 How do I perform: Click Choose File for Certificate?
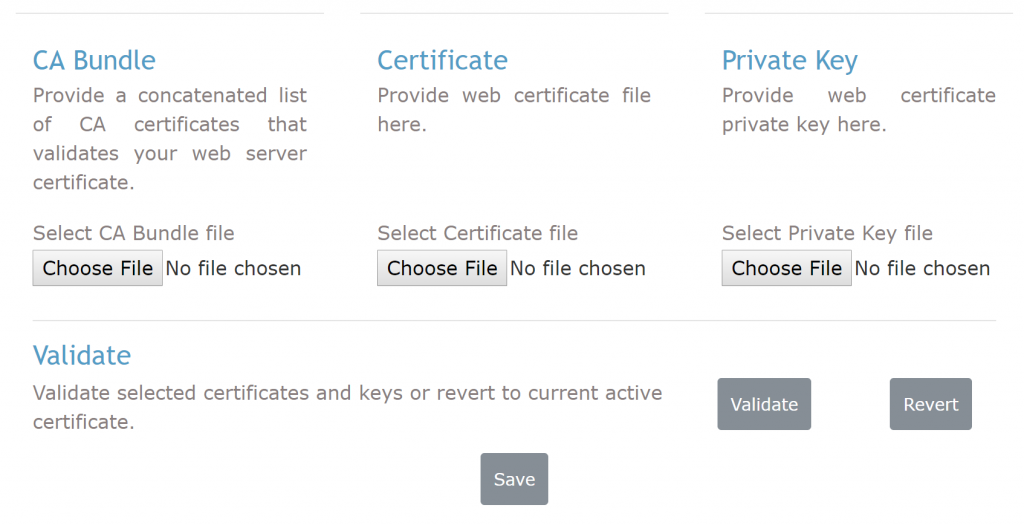[442, 268]
